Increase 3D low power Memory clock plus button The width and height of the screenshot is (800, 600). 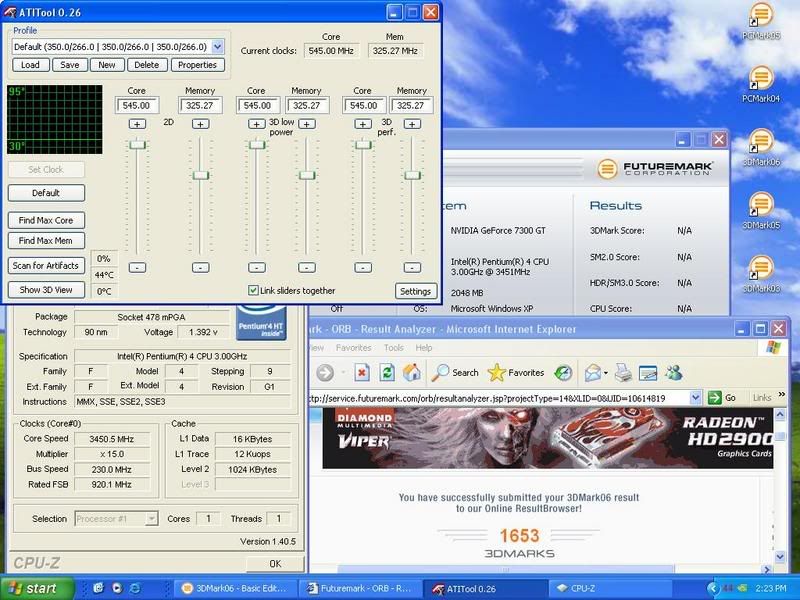[307, 124]
